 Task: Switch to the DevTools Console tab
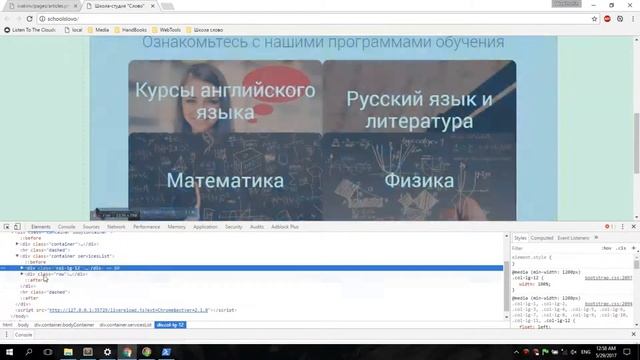coord(67,227)
